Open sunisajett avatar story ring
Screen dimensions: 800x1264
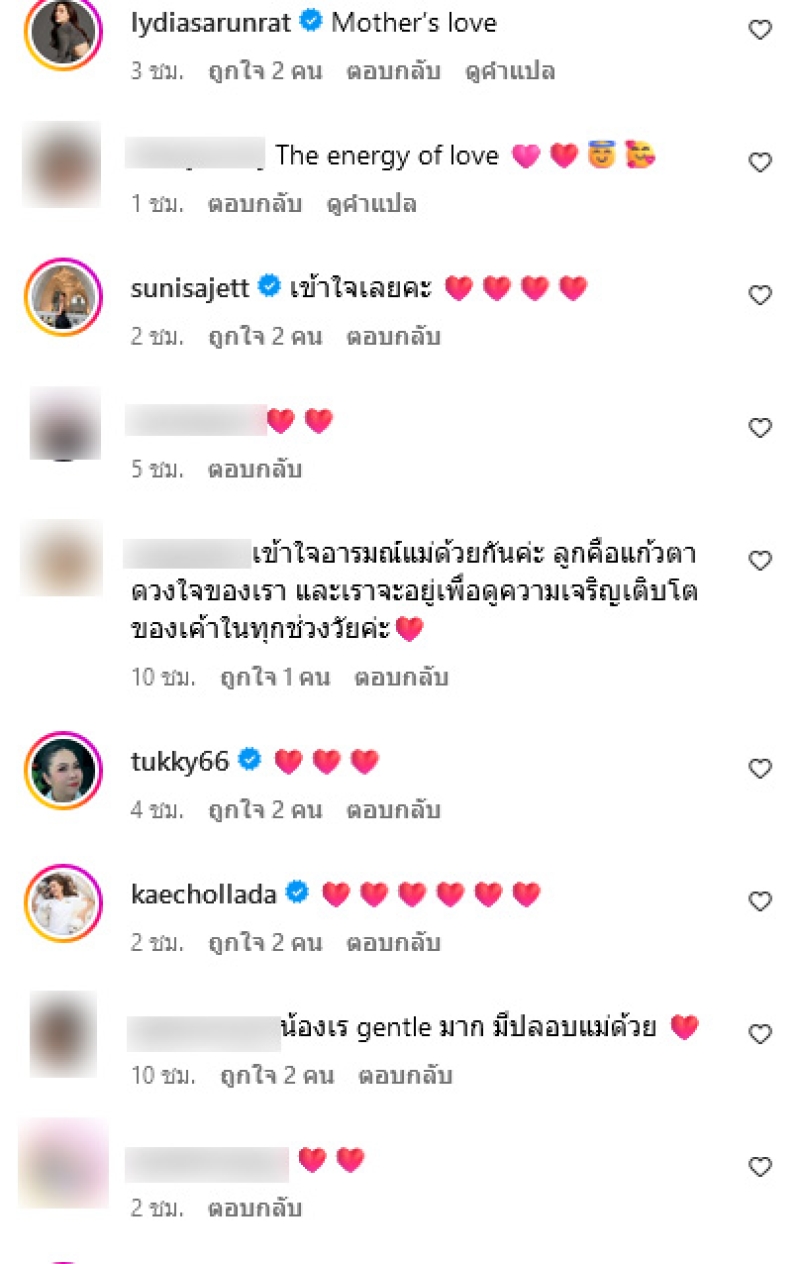coord(63,297)
